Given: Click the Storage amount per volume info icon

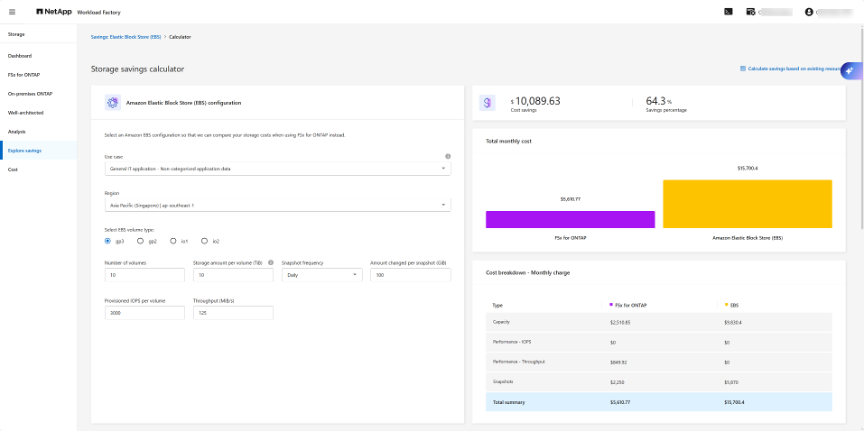Looking at the screenshot, I should tap(271, 263).
